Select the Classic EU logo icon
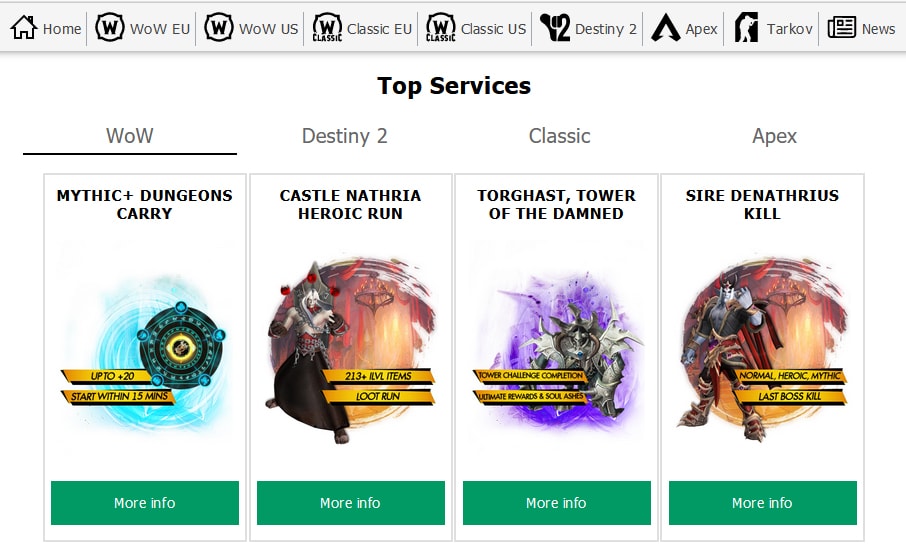This screenshot has width=906, height=544. (x=327, y=28)
